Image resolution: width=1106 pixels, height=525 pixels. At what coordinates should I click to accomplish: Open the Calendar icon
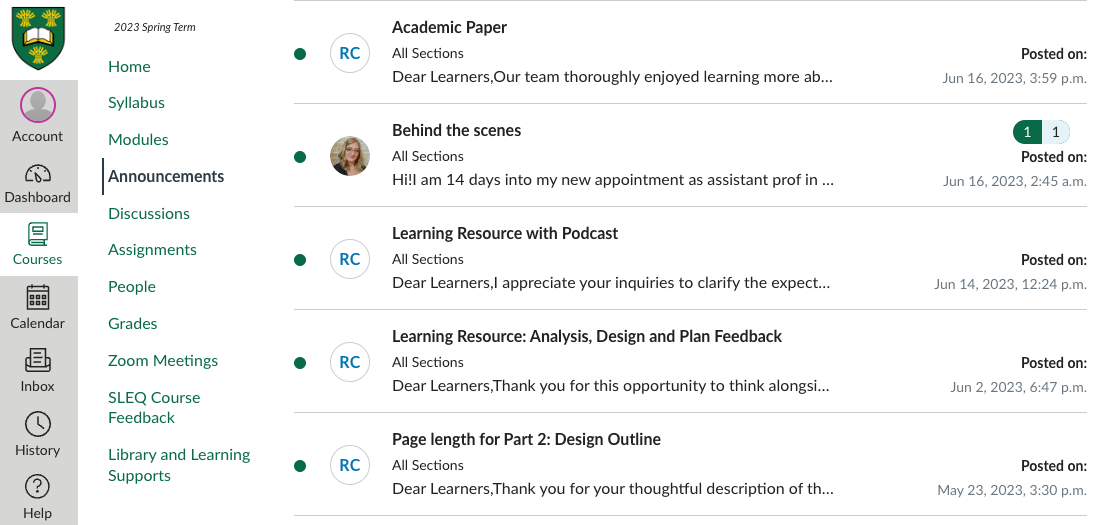point(37,297)
